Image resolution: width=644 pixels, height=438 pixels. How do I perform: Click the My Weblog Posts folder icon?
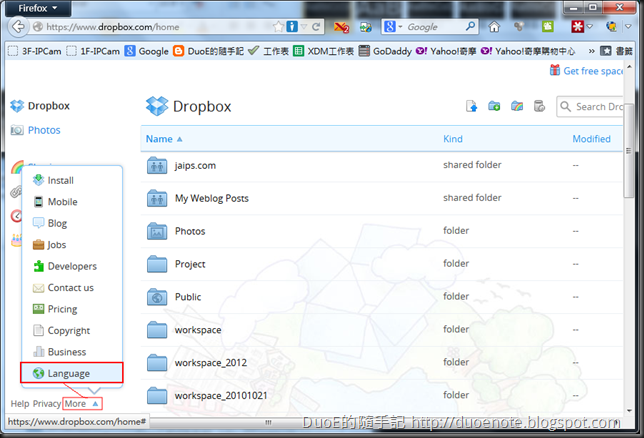157,198
